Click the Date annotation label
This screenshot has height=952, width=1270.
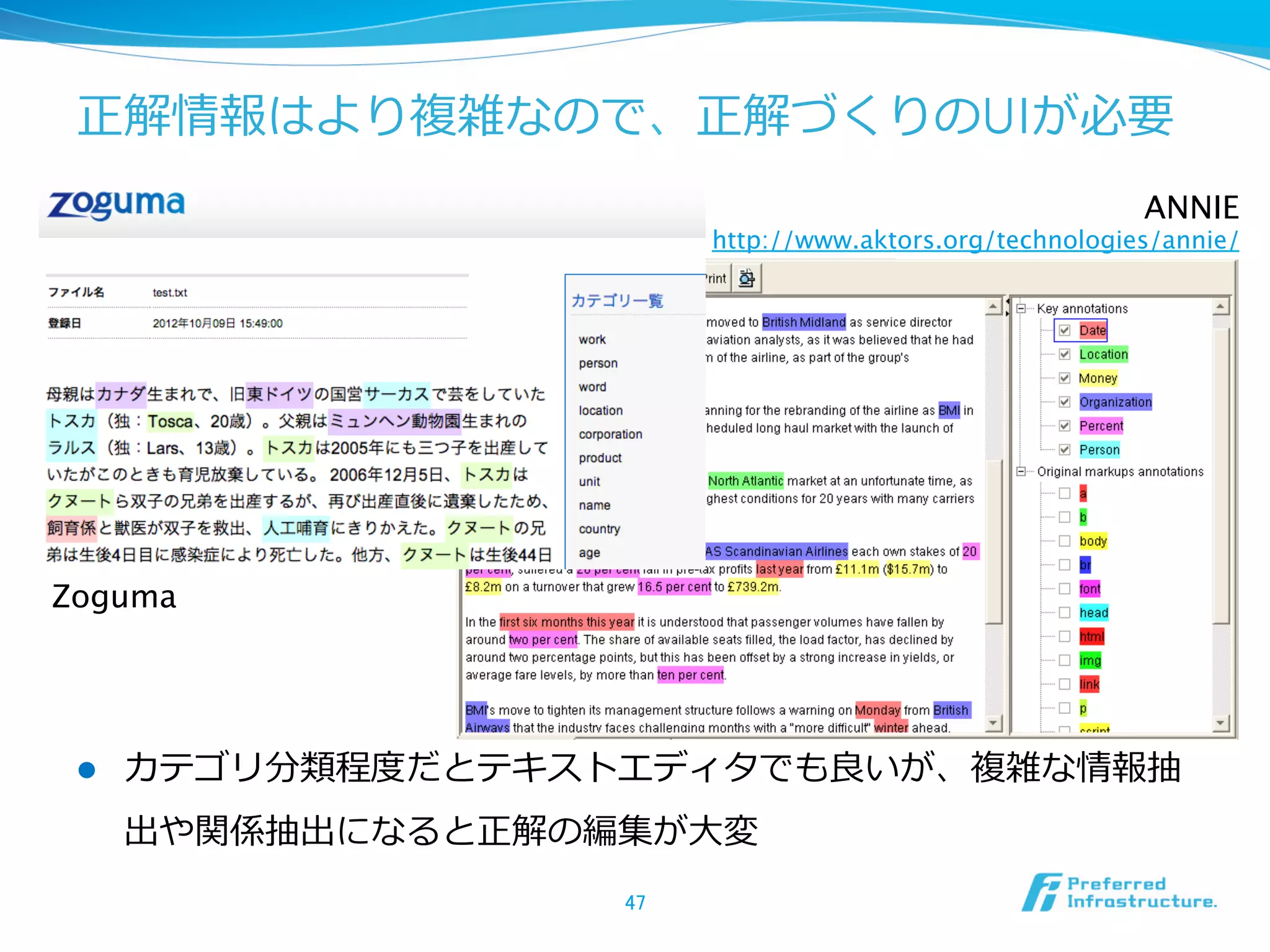(x=1093, y=330)
